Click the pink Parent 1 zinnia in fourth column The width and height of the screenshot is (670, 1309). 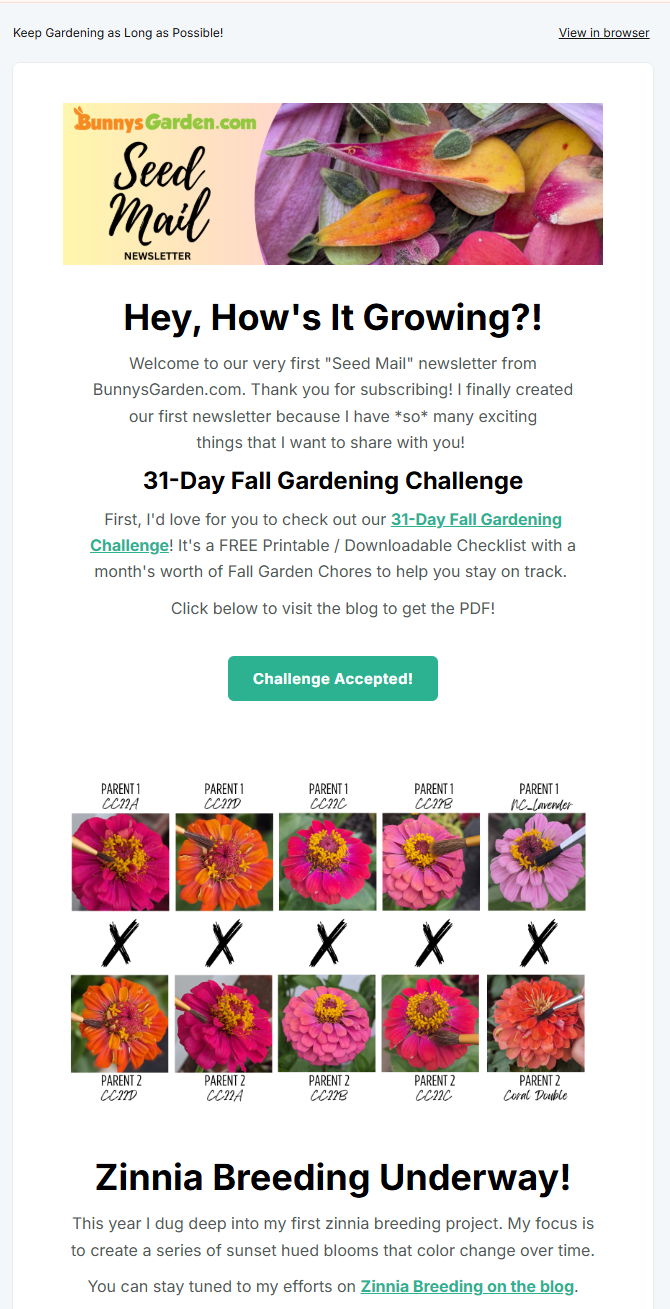(x=432, y=861)
